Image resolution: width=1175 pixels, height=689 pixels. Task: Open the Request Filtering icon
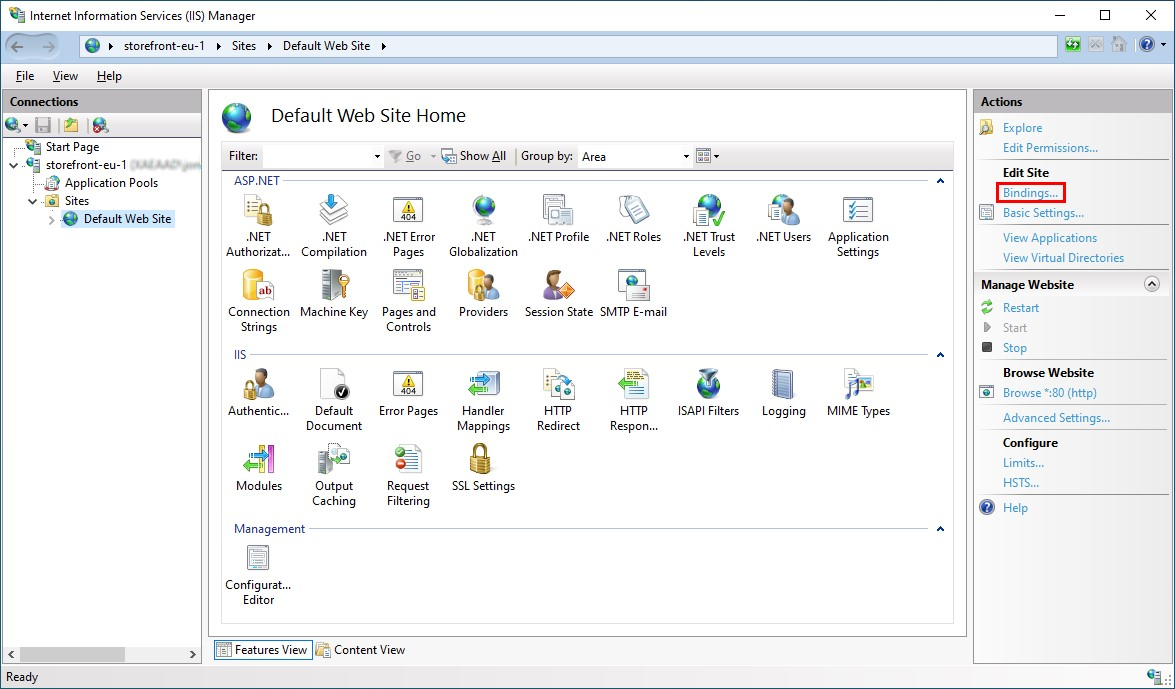click(408, 461)
